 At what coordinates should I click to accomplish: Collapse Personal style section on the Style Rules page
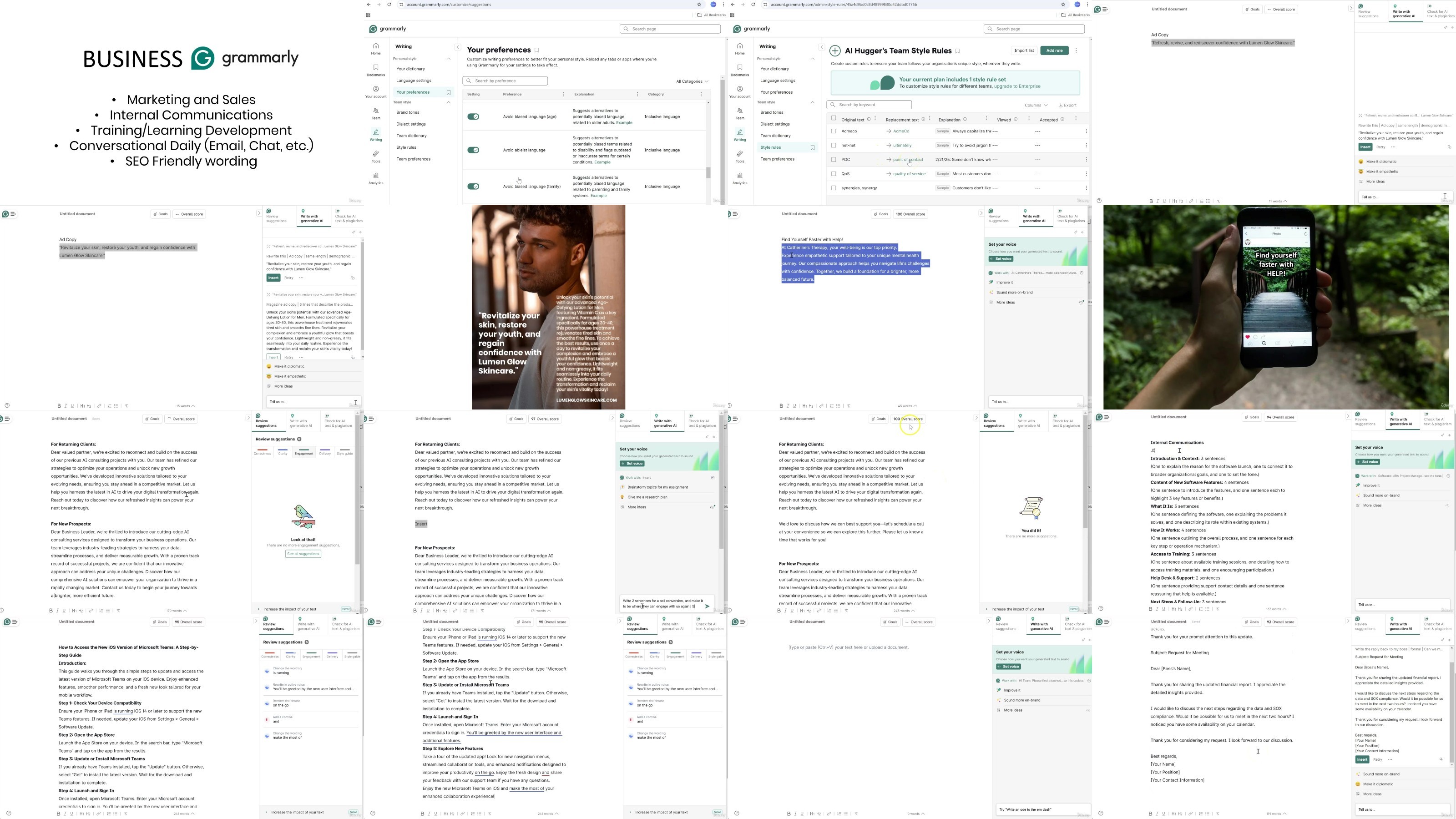813,59
